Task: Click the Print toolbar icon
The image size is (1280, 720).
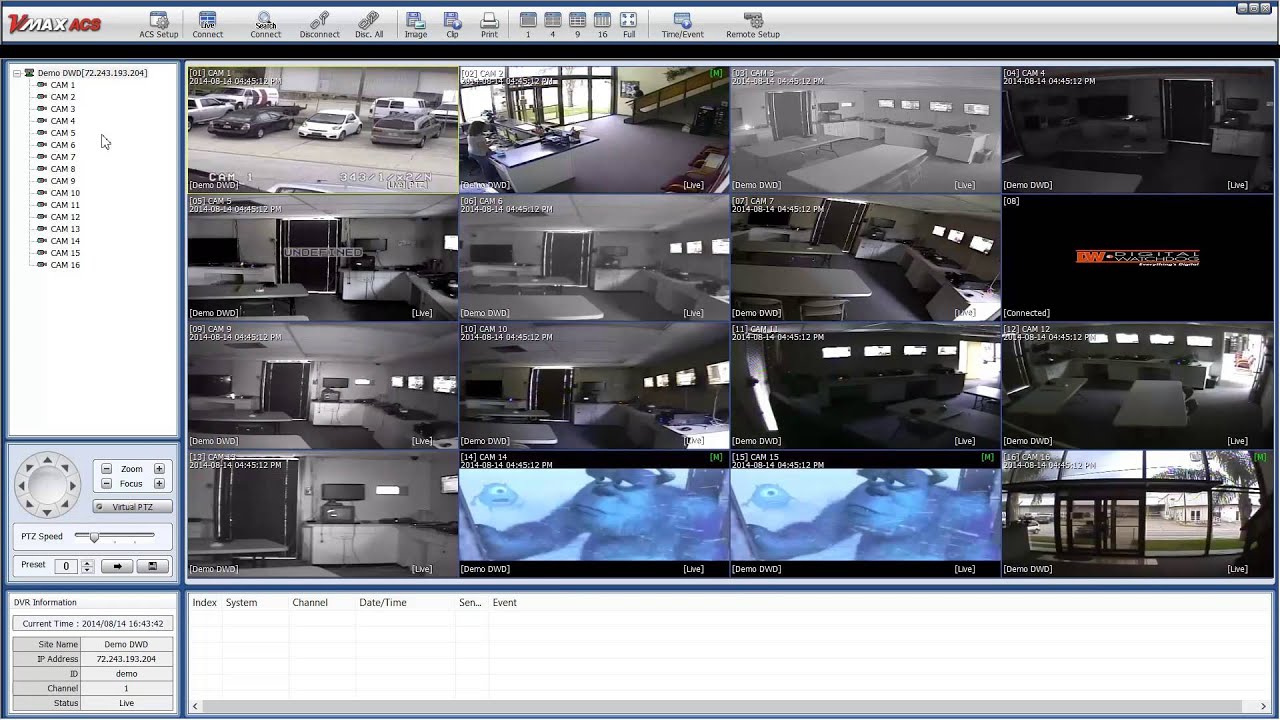Action: point(489,25)
